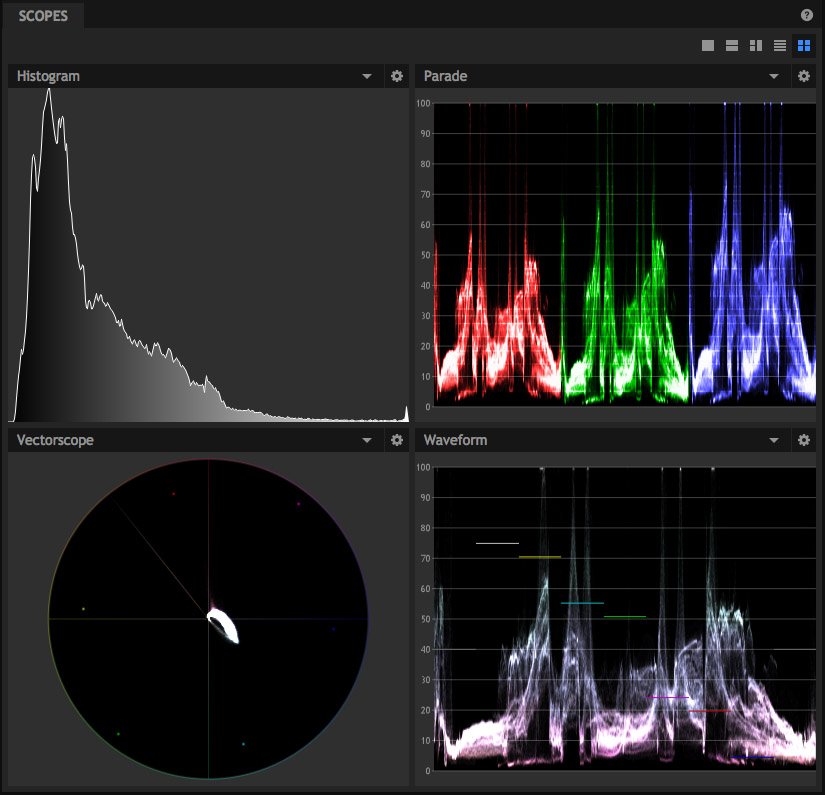The image size is (825, 795).
Task: Click the 50 label on the Waveform scale
Action: [425, 619]
